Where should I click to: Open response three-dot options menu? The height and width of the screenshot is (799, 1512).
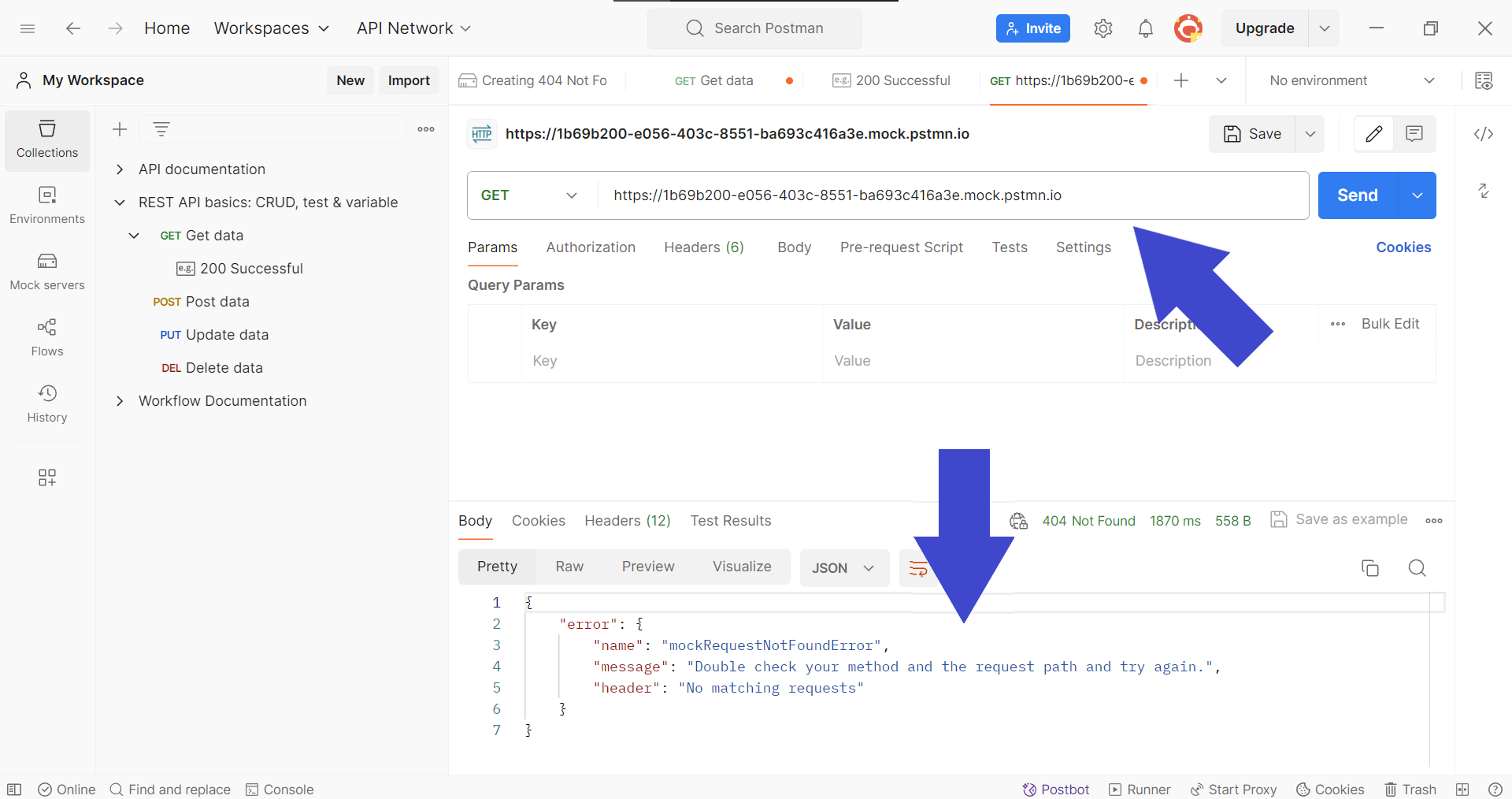click(1434, 521)
